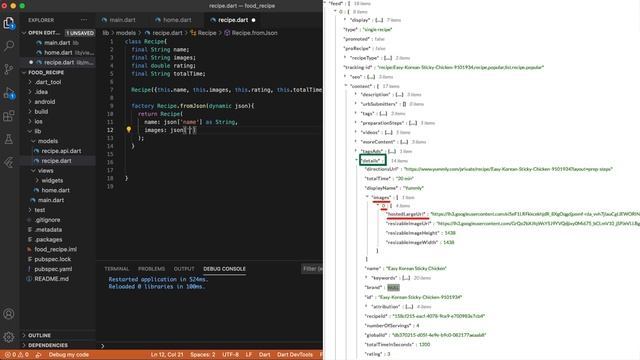
Task: Click the lightbulb quick-fix icon on line 12
Action: tap(129, 130)
